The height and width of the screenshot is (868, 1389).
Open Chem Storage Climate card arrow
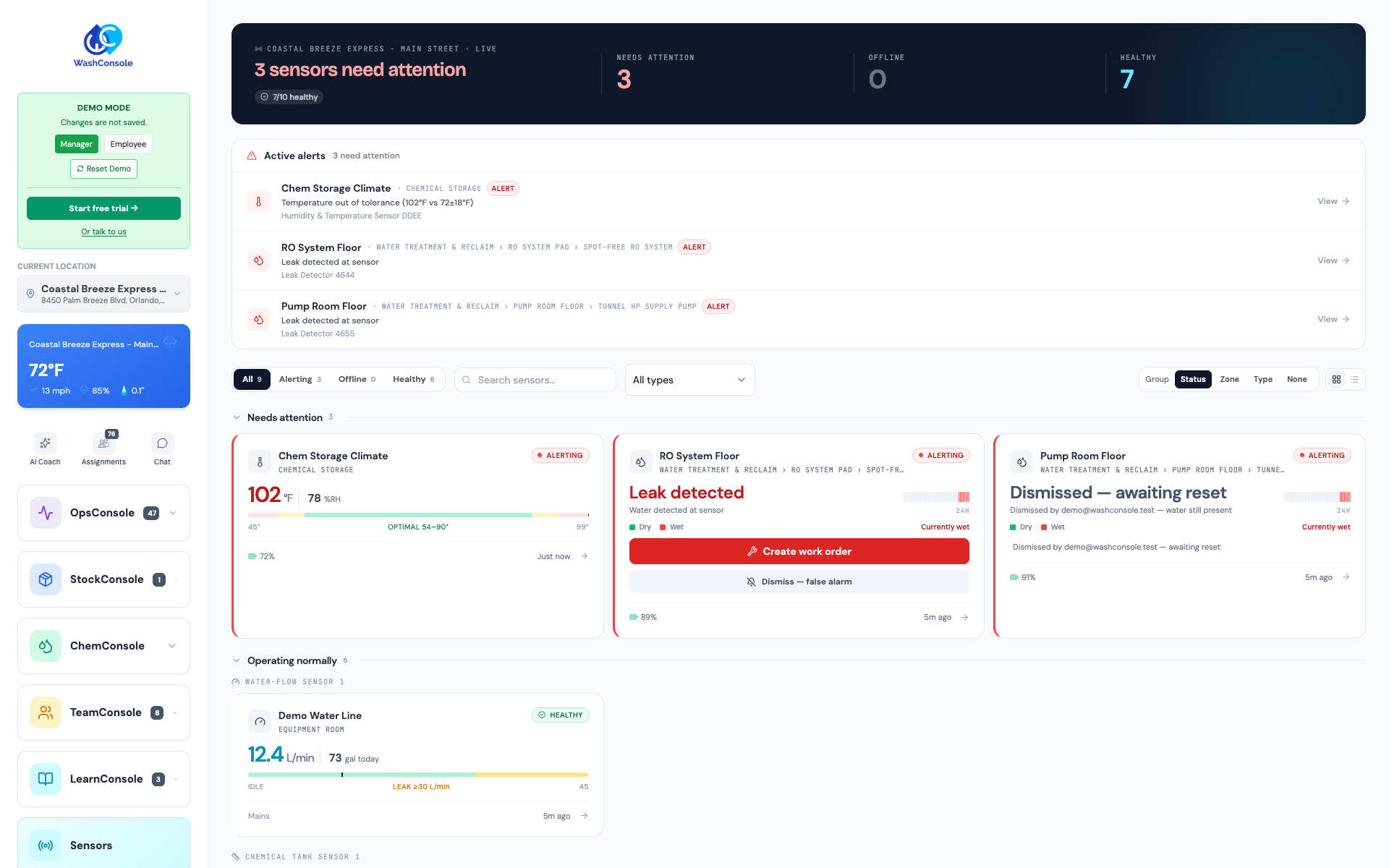(585, 556)
